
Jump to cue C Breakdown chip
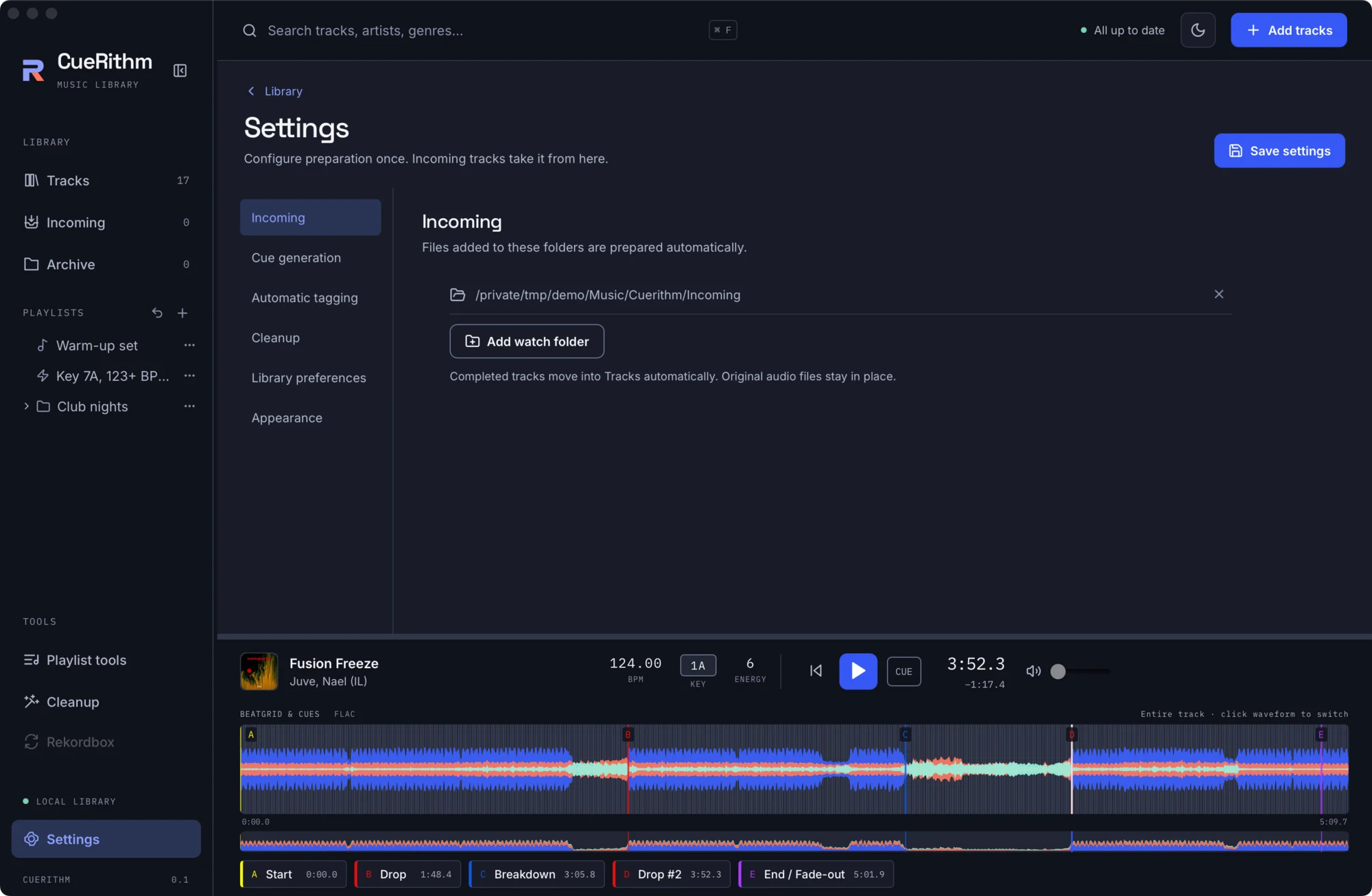click(x=537, y=875)
